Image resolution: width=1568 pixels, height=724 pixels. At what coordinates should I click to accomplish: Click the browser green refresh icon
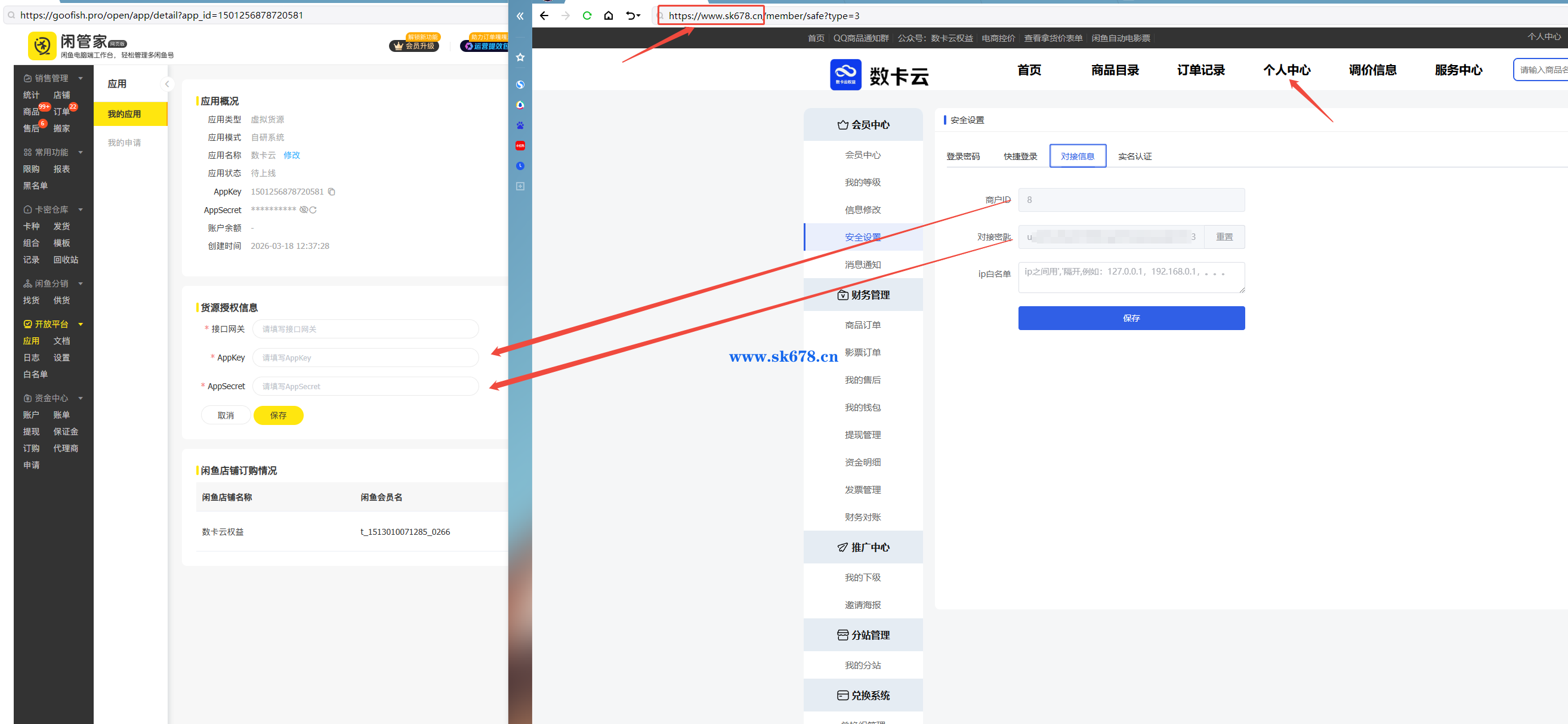click(x=587, y=16)
